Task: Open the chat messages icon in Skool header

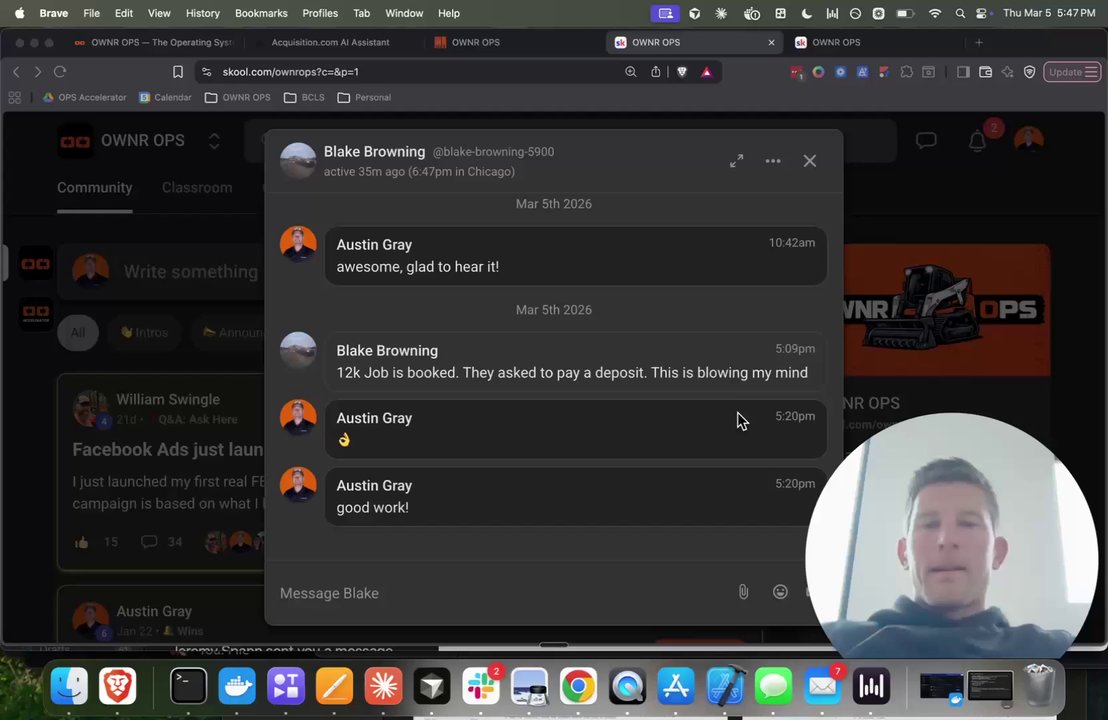Action: coord(926,140)
